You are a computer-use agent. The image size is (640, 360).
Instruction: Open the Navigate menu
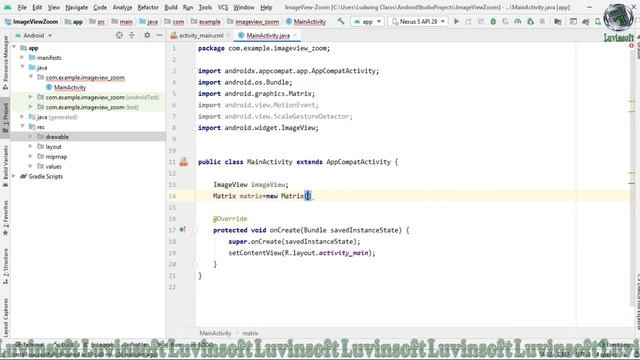point(76,7)
